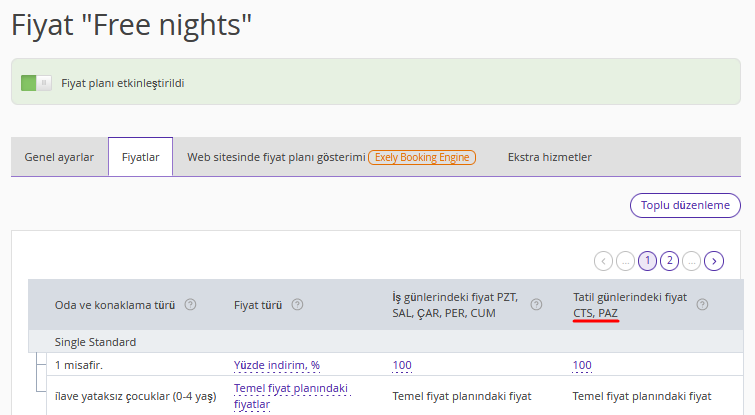Edit weekday price value 100 for 1 misafir
Viewport: 755px width, 415px height.
point(402,365)
